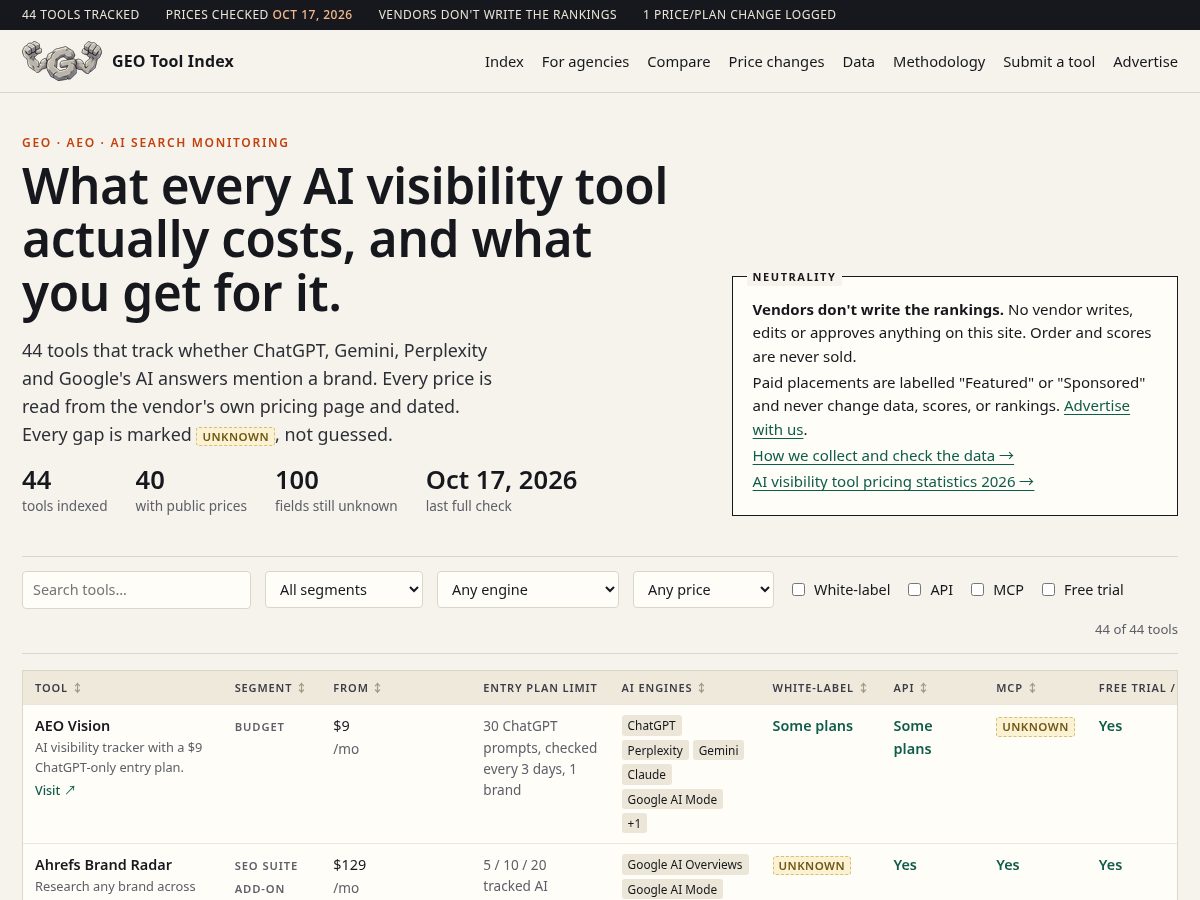Click the Perplexity engine tag

point(655,750)
